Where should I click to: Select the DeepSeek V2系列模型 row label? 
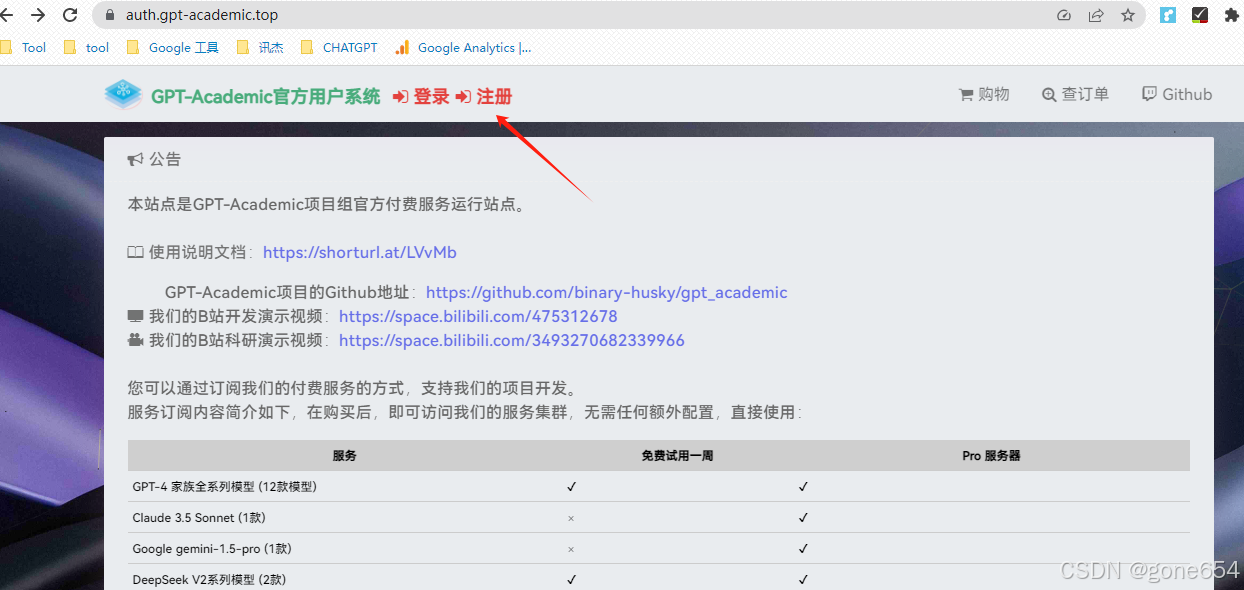click(209, 579)
